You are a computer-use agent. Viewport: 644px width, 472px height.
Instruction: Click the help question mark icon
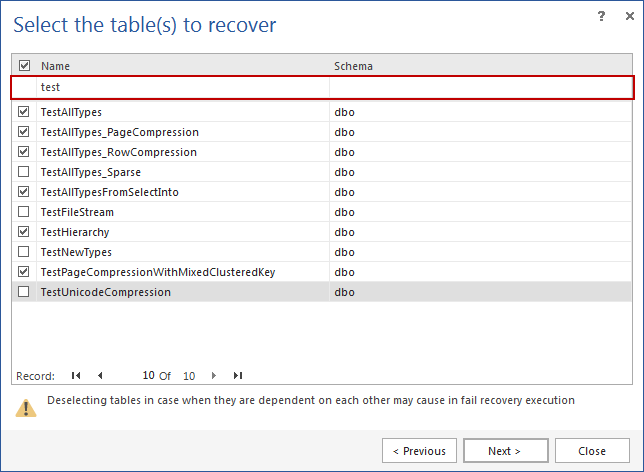tap(601, 16)
